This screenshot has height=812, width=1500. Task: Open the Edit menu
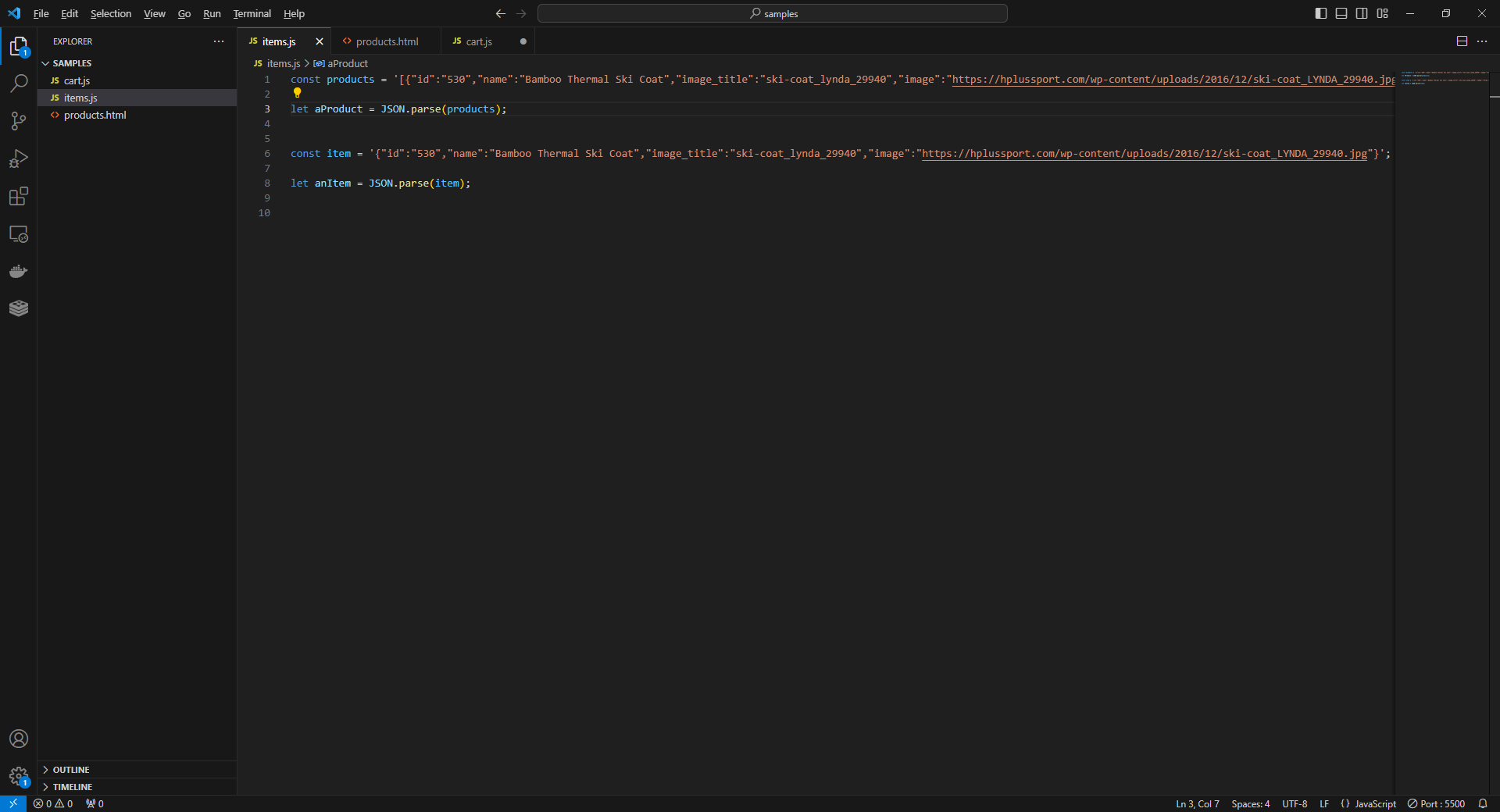pyautogui.click(x=70, y=13)
